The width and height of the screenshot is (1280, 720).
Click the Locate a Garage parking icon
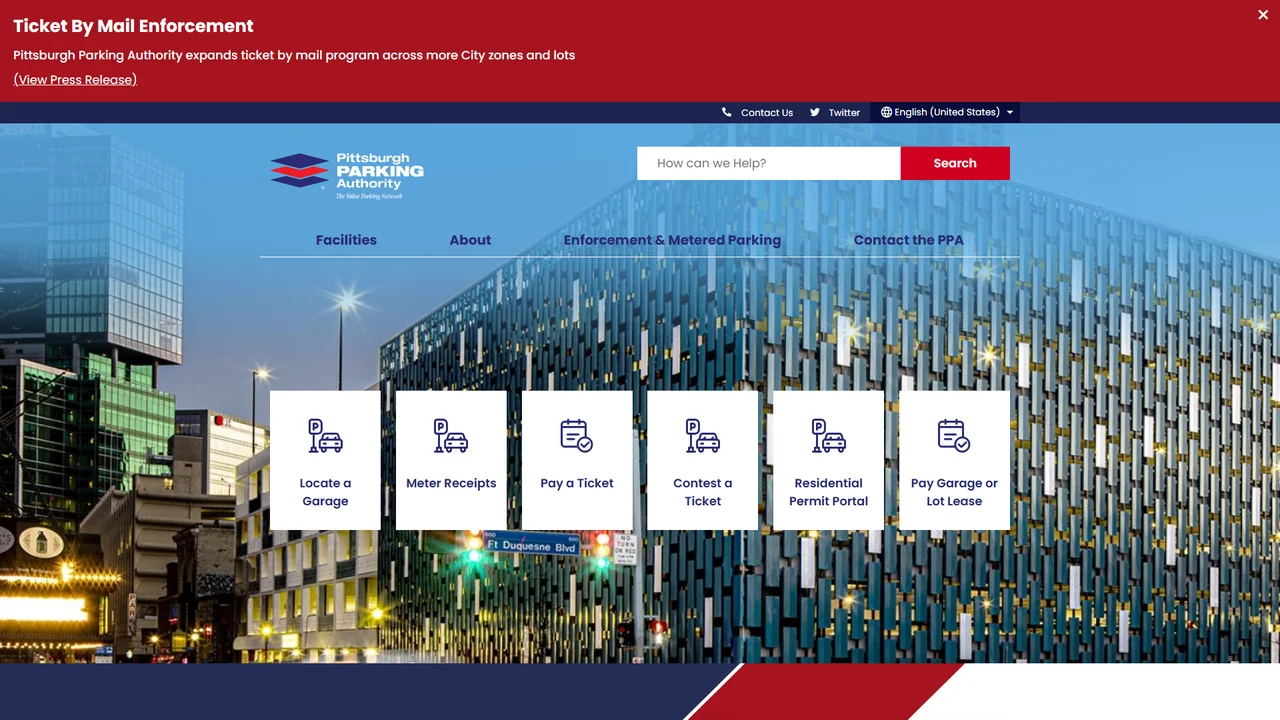pyautogui.click(x=325, y=435)
